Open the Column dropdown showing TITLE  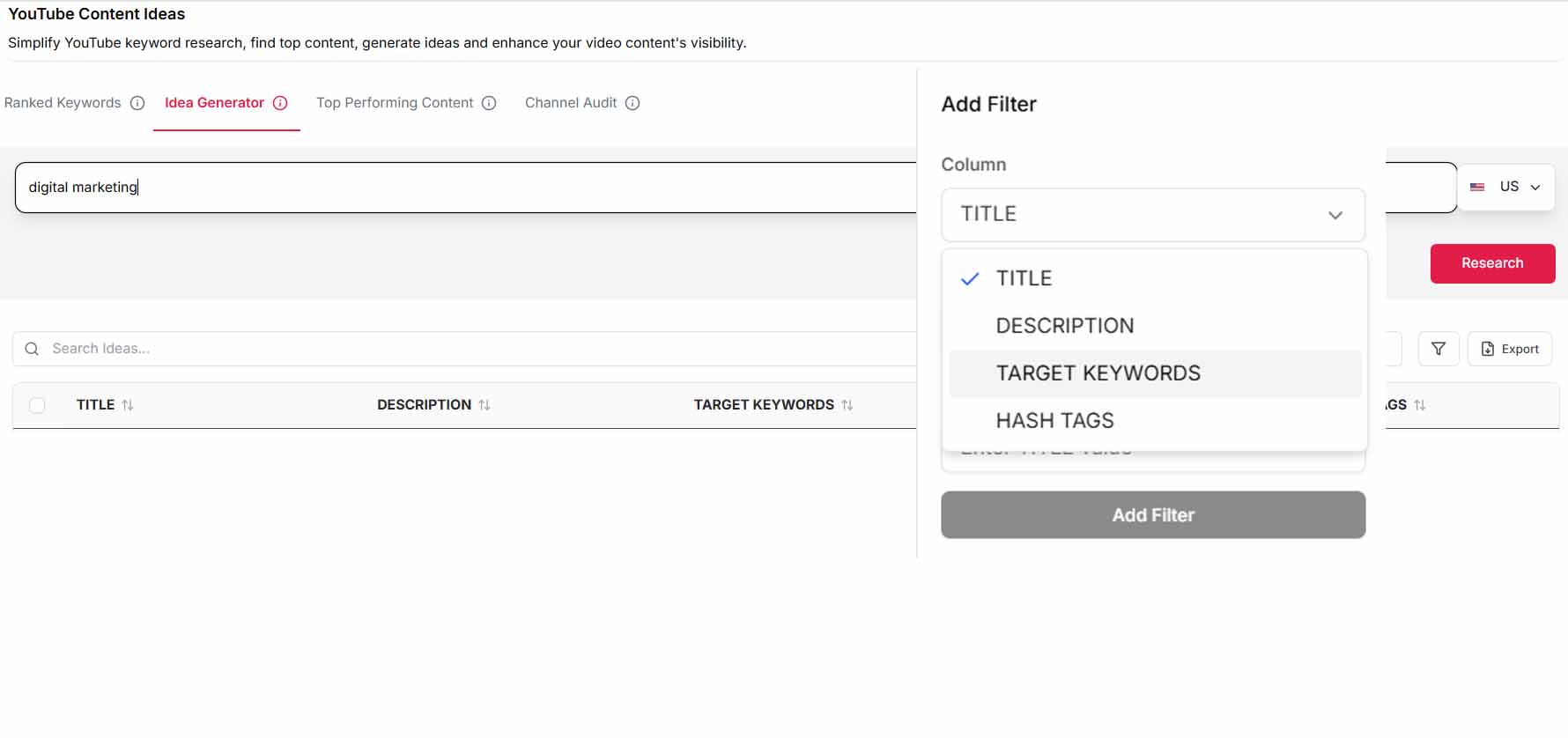pyautogui.click(x=1153, y=214)
